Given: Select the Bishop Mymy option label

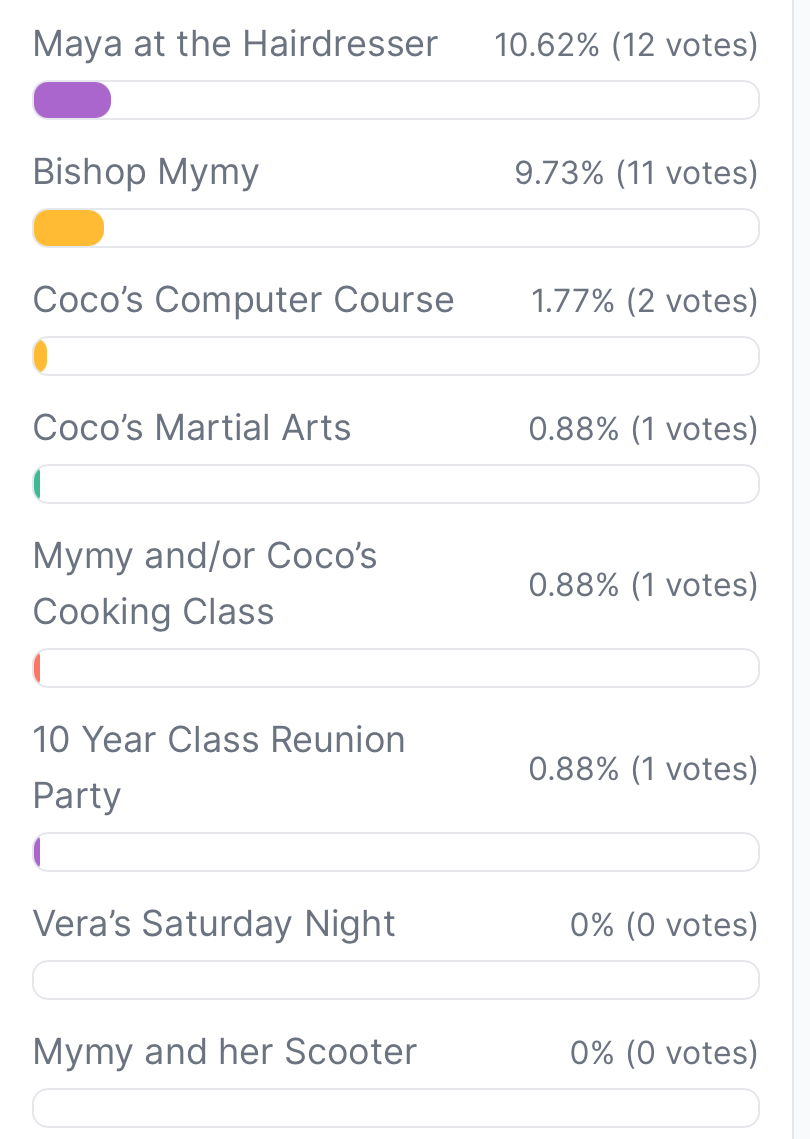Looking at the screenshot, I should [x=146, y=172].
